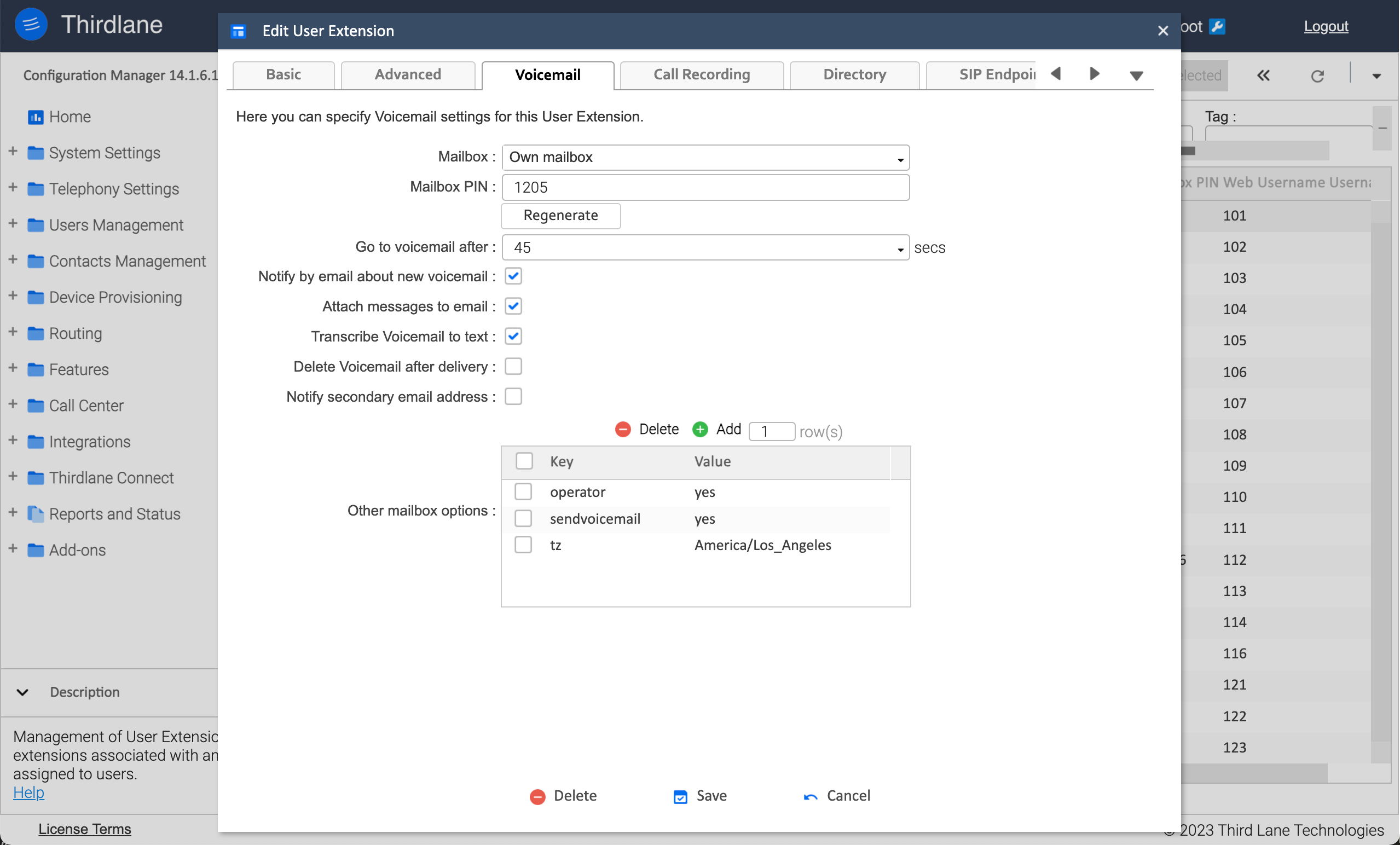
Task: Toggle Attach messages to email checkbox
Action: pos(514,306)
